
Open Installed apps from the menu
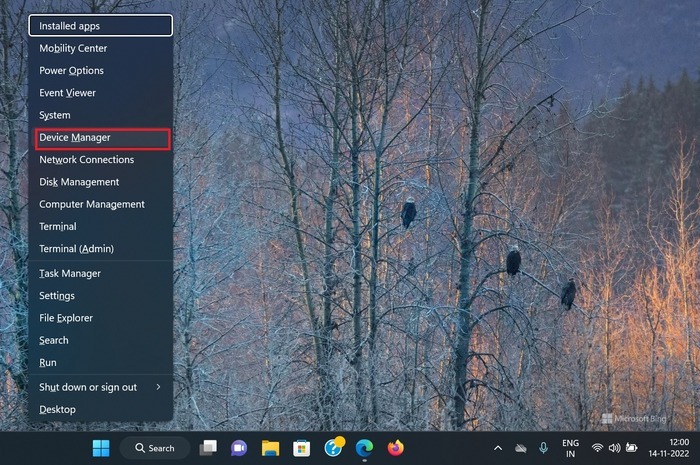click(x=100, y=25)
